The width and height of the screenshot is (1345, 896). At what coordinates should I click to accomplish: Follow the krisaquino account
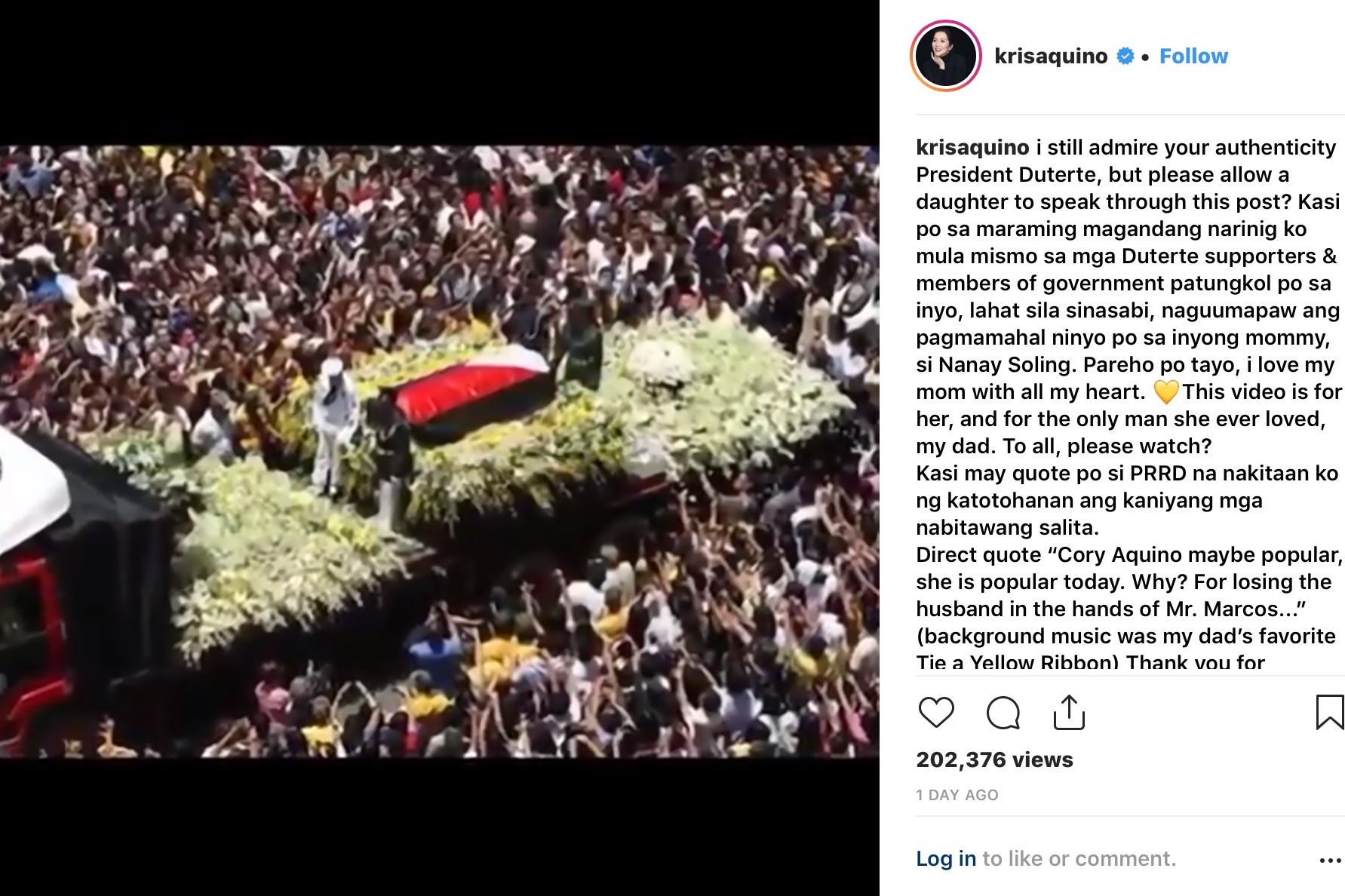(x=1193, y=56)
